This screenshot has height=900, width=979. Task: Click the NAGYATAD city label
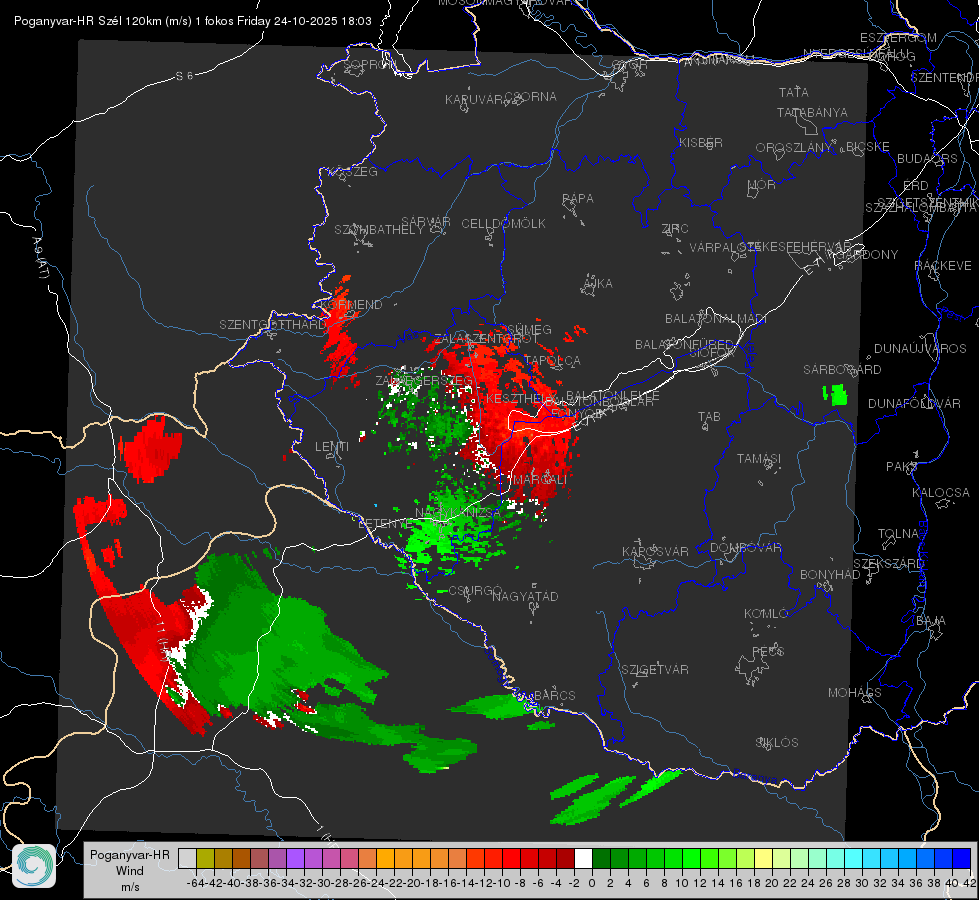pos(525,596)
